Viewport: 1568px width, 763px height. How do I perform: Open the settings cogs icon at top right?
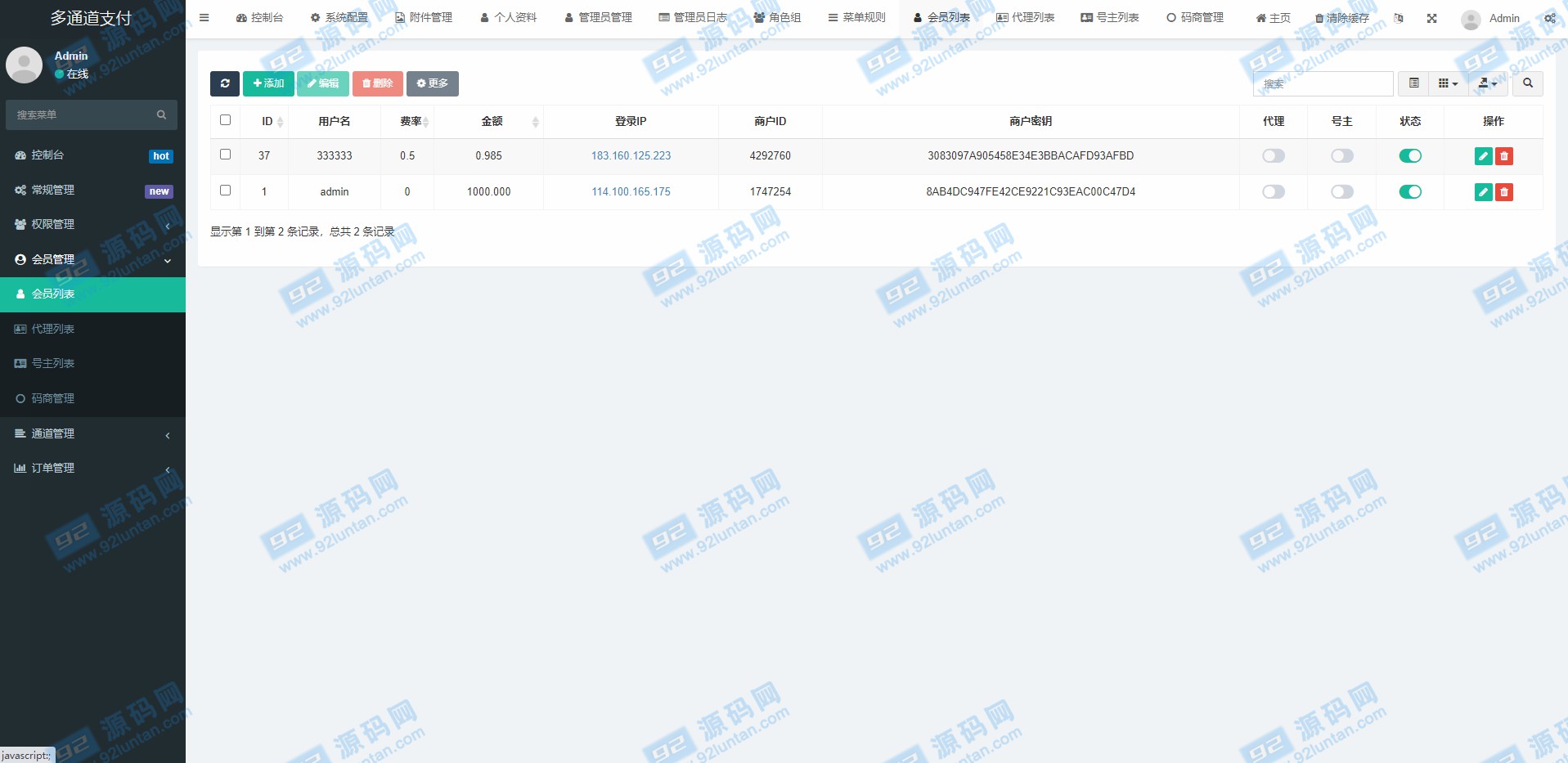[x=1549, y=18]
